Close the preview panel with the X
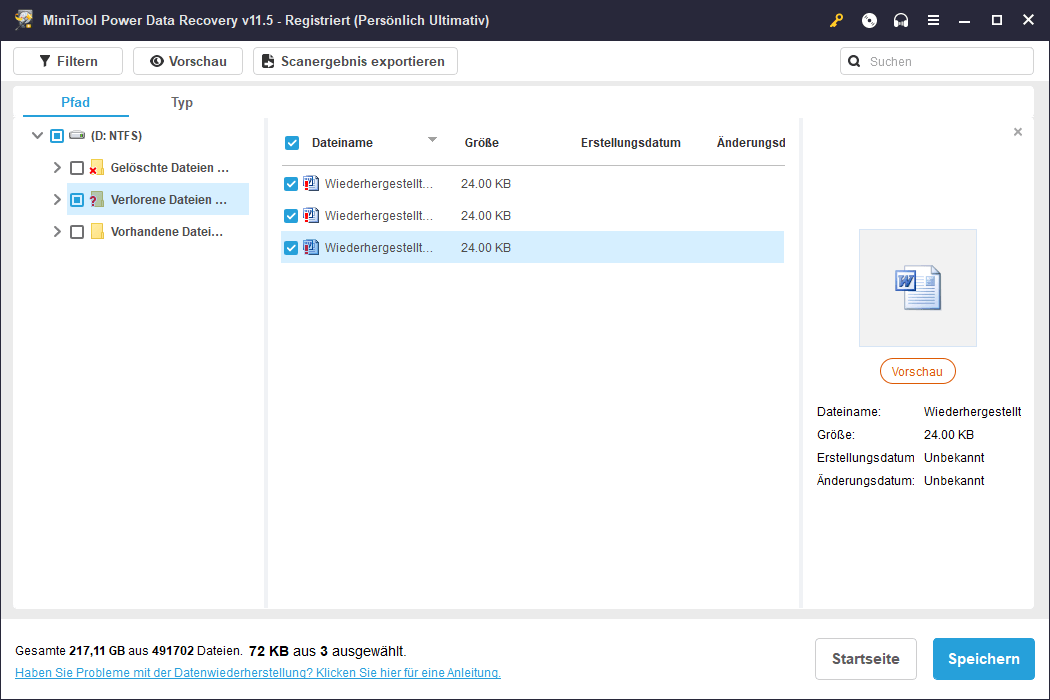Viewport: 1050px width, 700px height. [x=1018, y=132]
